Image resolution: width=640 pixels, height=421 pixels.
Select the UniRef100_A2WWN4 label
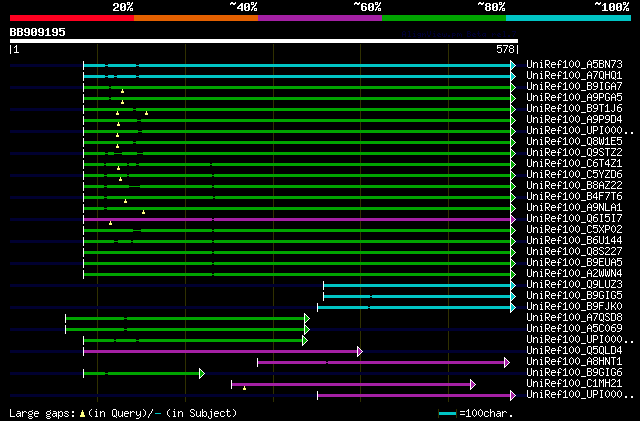click(574, 274)
